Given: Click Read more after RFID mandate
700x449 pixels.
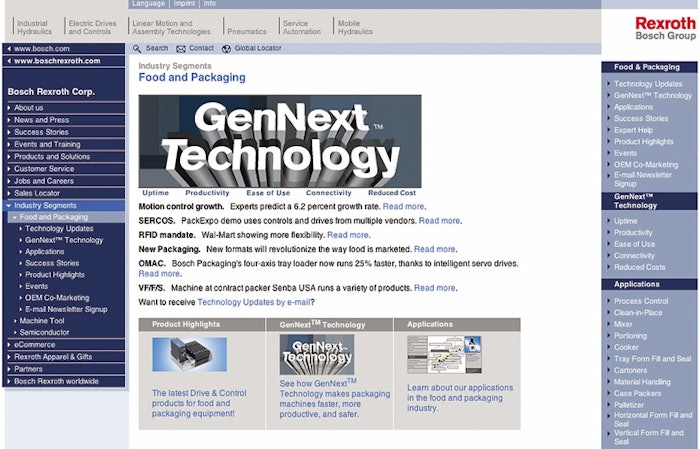Looking at the screenshot, I should (x=348, y=235).
